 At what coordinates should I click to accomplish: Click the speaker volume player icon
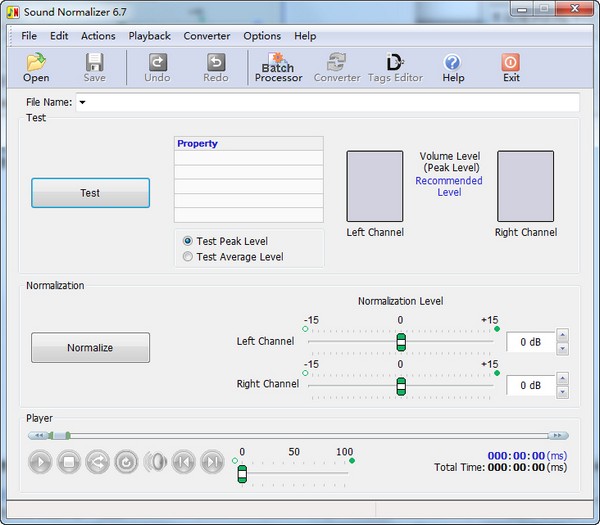155,462
